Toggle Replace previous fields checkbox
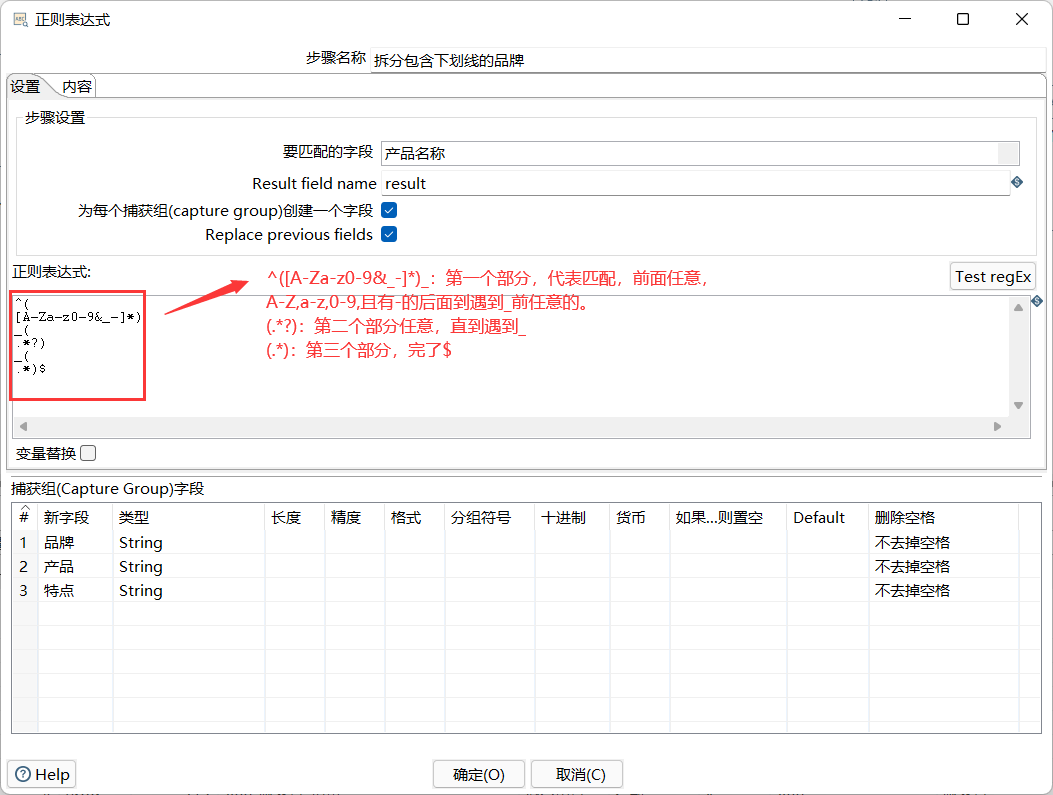The image size is (1053, 795). [x=389, y=234]
